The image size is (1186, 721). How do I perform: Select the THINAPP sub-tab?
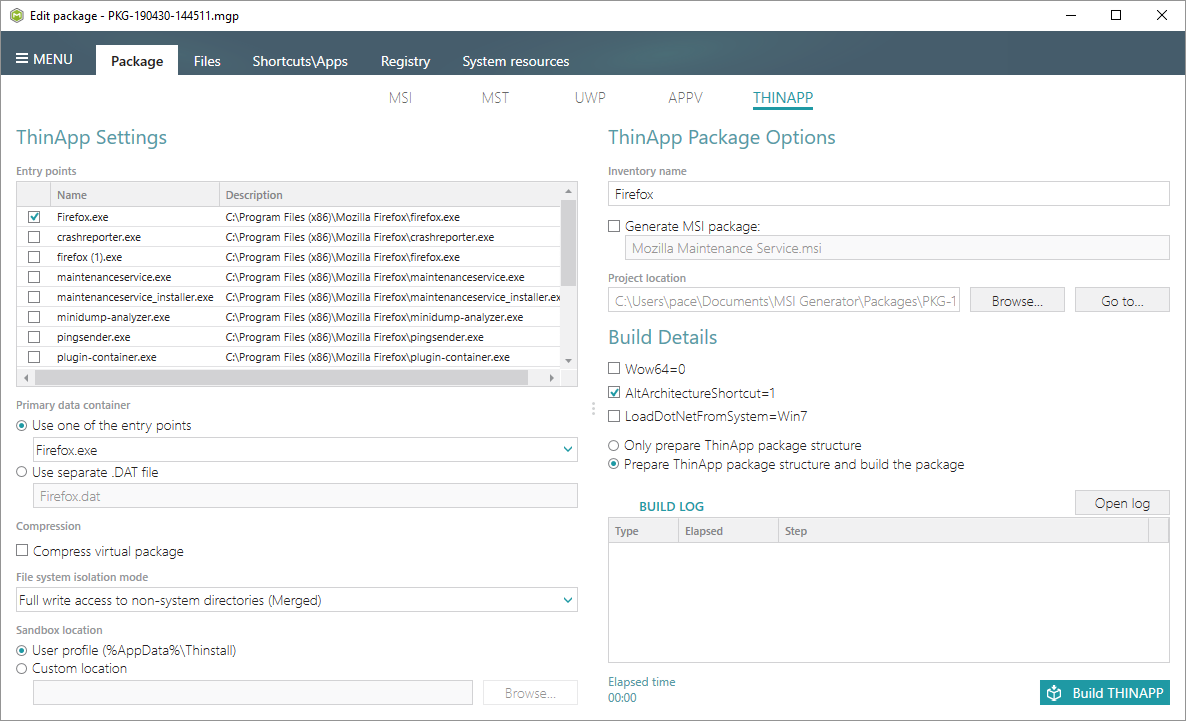click(x=783, y=98)
